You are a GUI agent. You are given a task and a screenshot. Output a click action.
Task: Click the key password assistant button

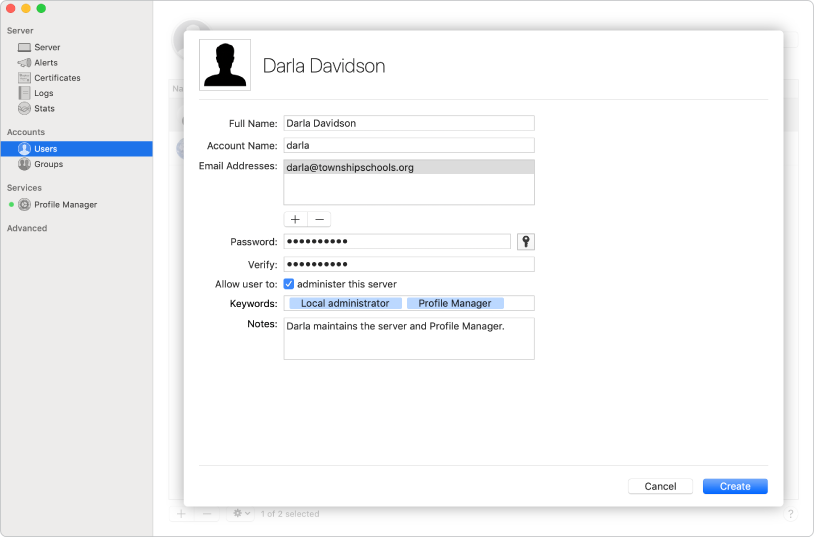coord(526,241)
